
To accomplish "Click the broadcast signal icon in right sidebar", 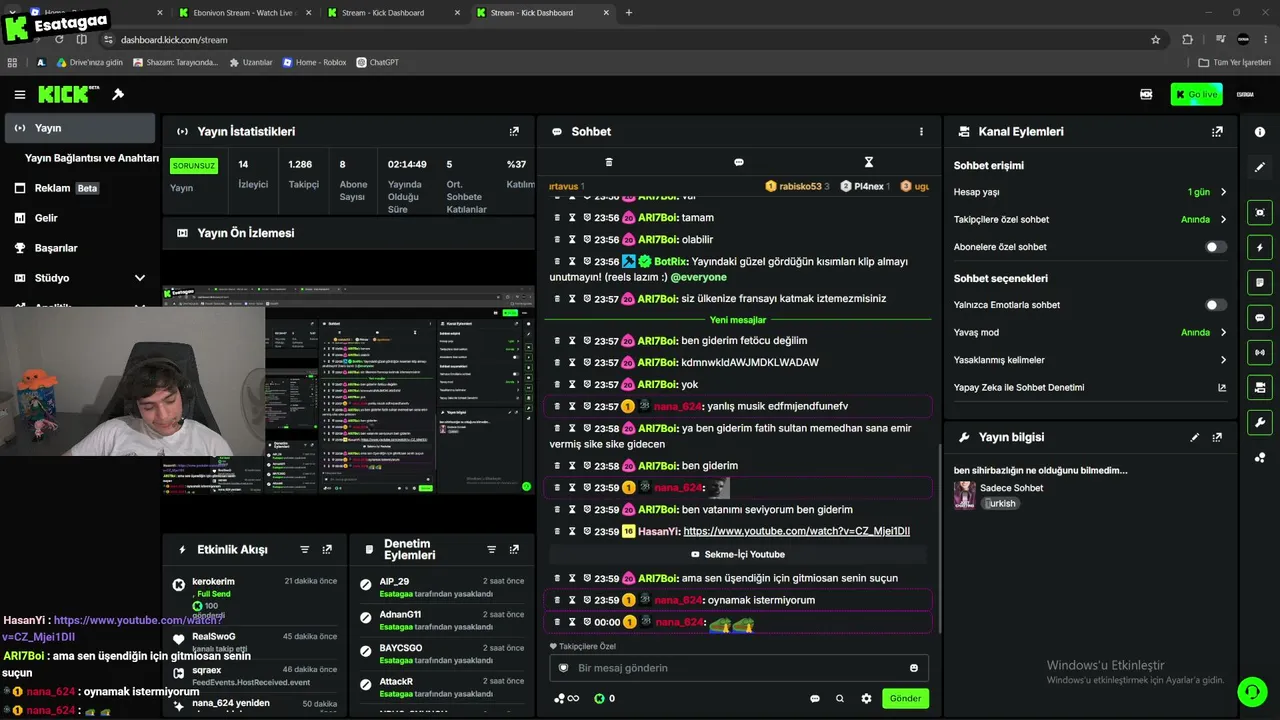I will coord(1260,352).
